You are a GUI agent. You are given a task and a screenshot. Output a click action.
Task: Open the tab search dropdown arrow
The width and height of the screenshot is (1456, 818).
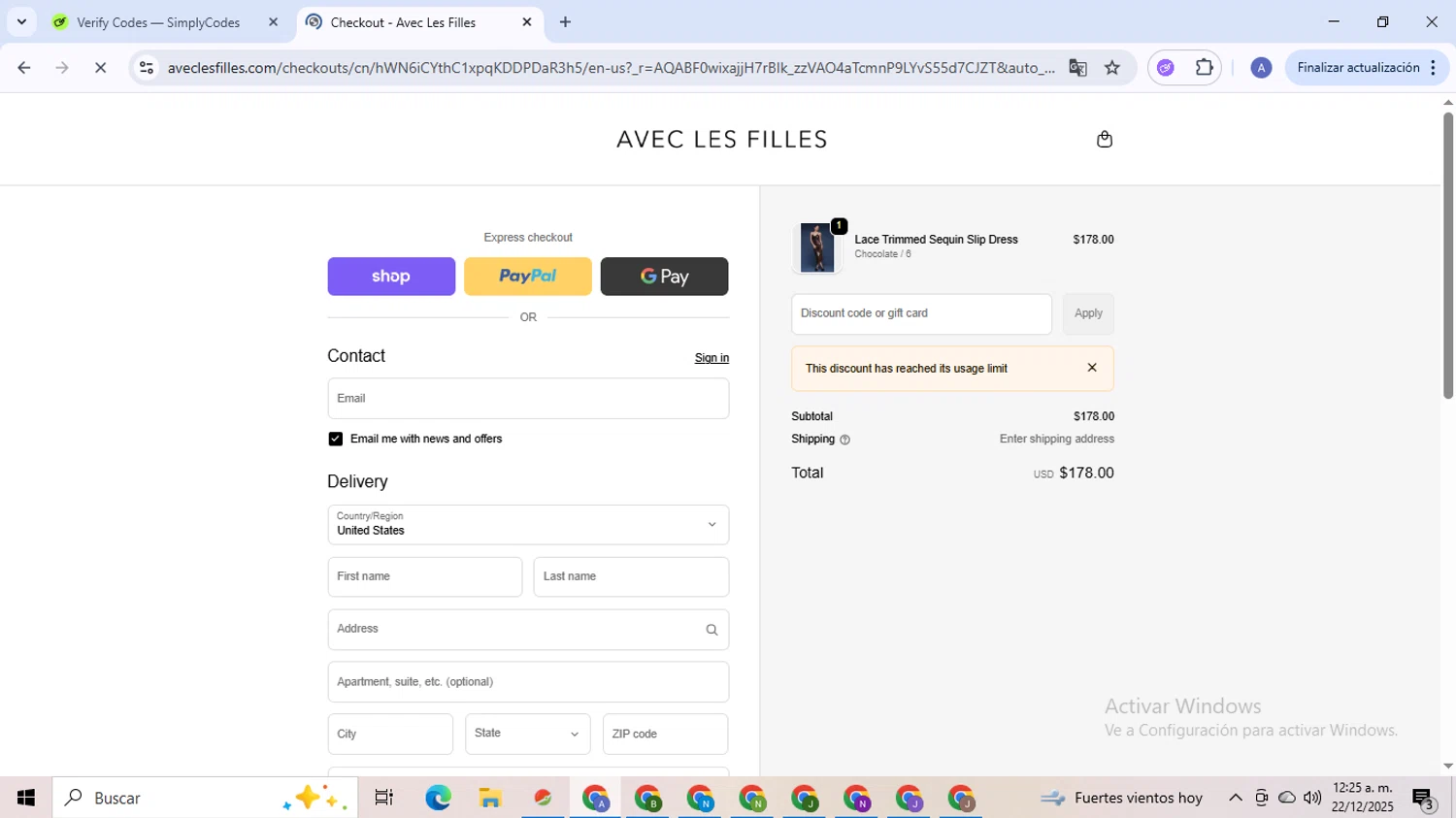point(21,21)
